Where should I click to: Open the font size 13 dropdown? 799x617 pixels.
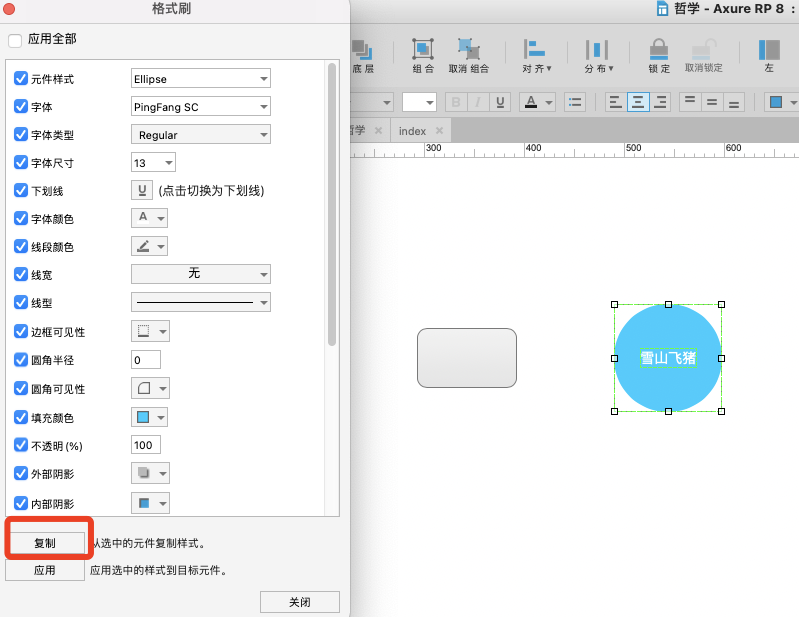click(x=153, y=163)
